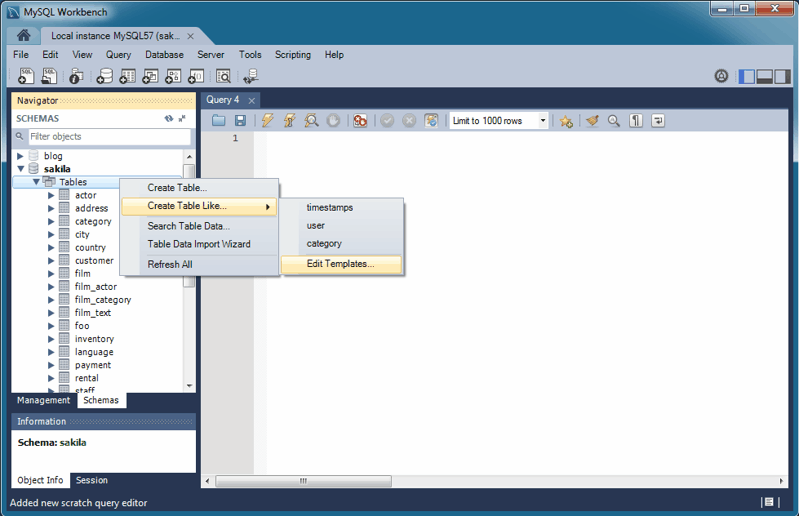Open a SQL script file with folder icon

click(x=219, y=121)
